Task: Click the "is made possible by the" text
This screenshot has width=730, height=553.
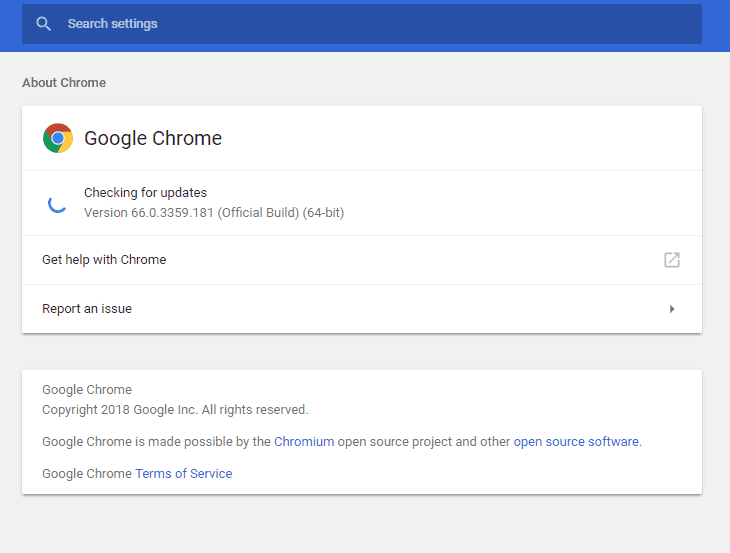Action: point(203,442)
